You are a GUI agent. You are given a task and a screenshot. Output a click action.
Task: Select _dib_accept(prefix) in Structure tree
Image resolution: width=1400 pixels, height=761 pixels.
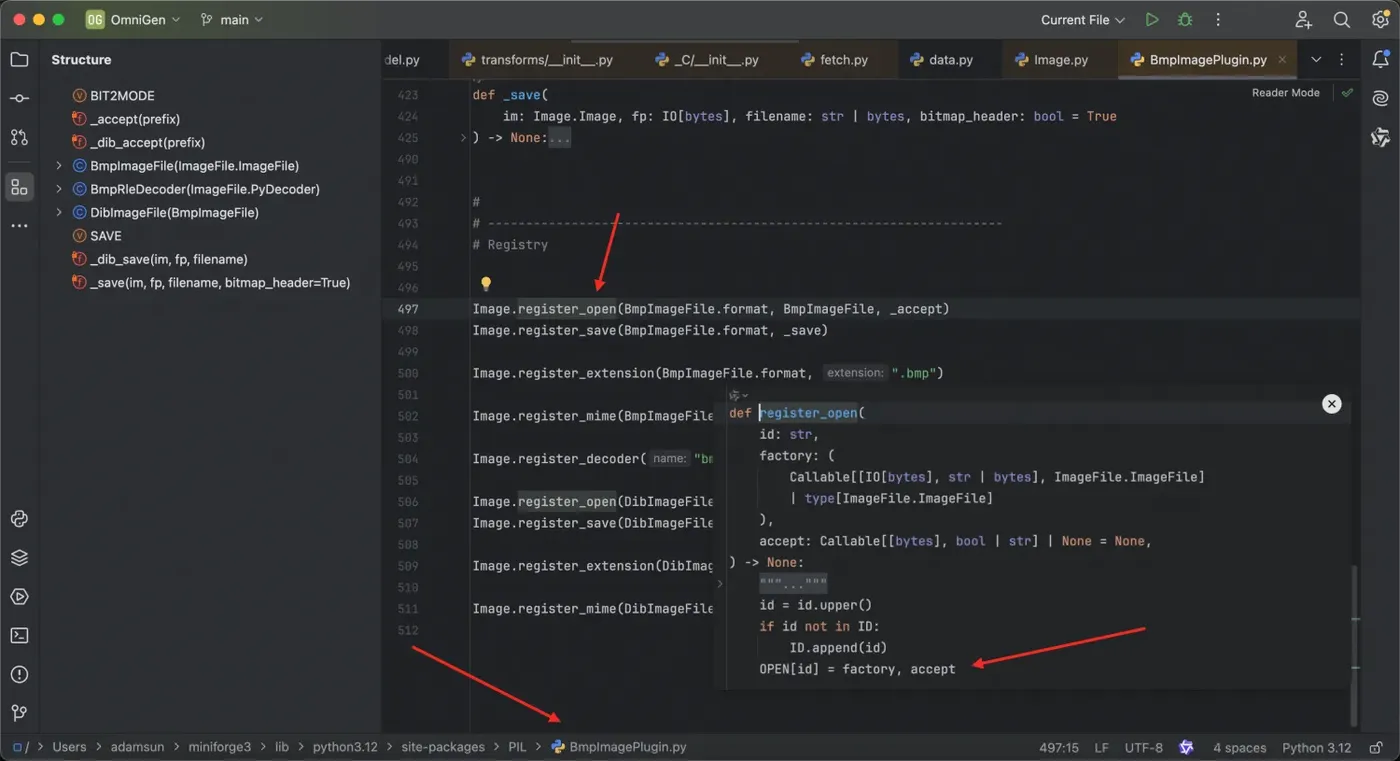[138, 142]
